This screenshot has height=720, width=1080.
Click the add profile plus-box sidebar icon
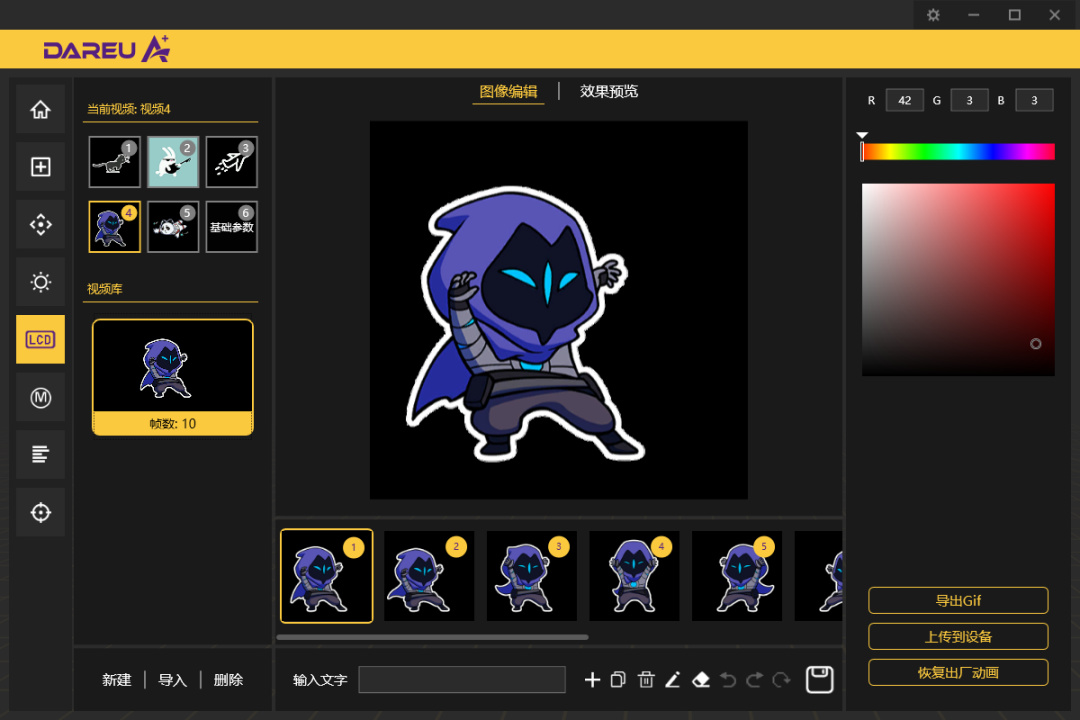41,167
